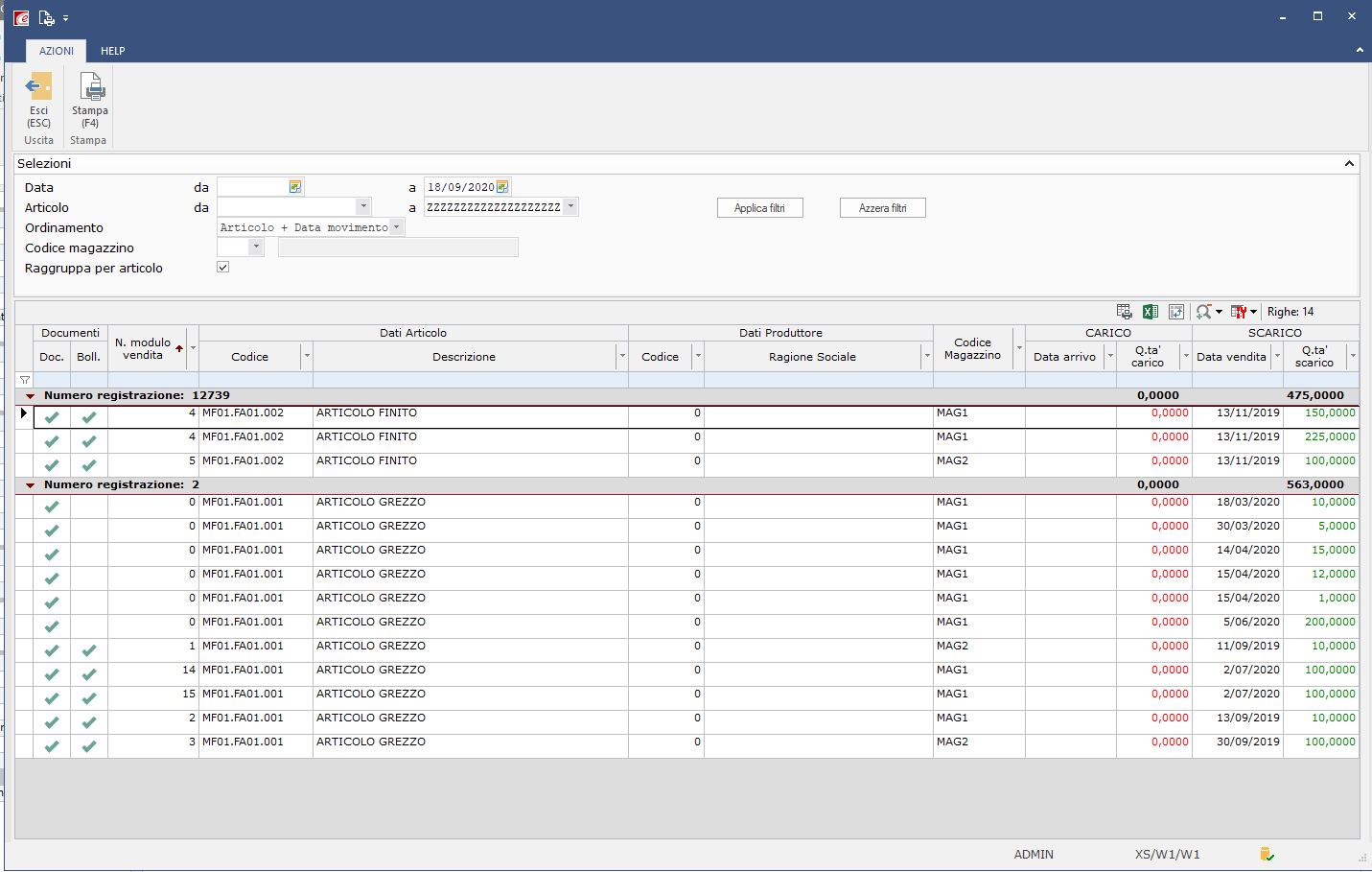Click the Articolo a ZZZZZZ input field
This screenshot has width=1372, height=872.
coord(494,206)
